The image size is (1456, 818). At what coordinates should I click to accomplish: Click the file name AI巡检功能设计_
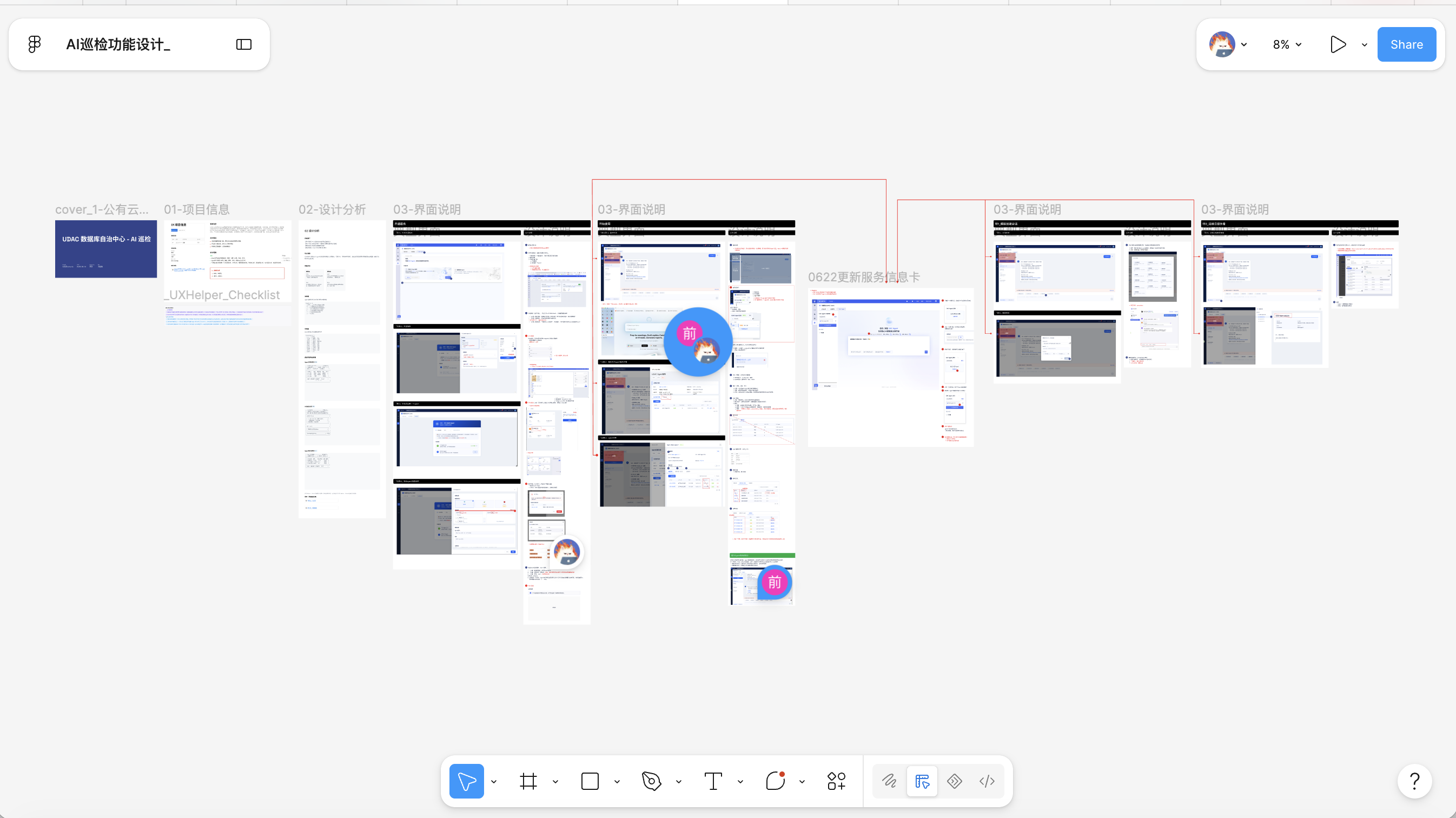click(118, 44)
